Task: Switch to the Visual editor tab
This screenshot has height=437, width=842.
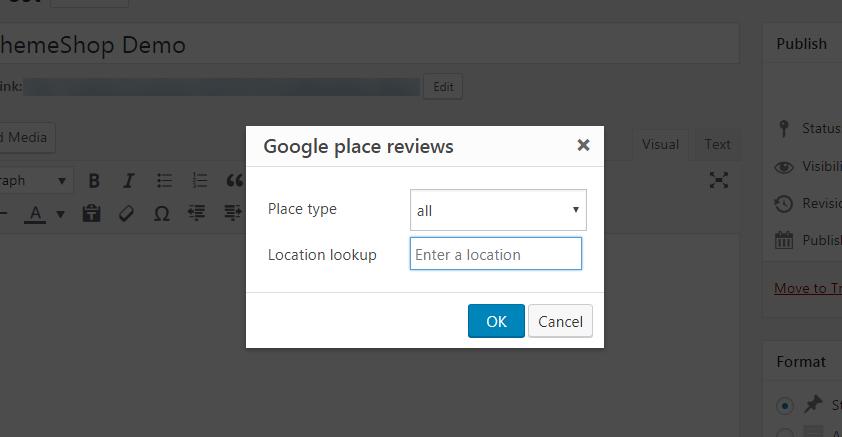Action: pos(660,144)
